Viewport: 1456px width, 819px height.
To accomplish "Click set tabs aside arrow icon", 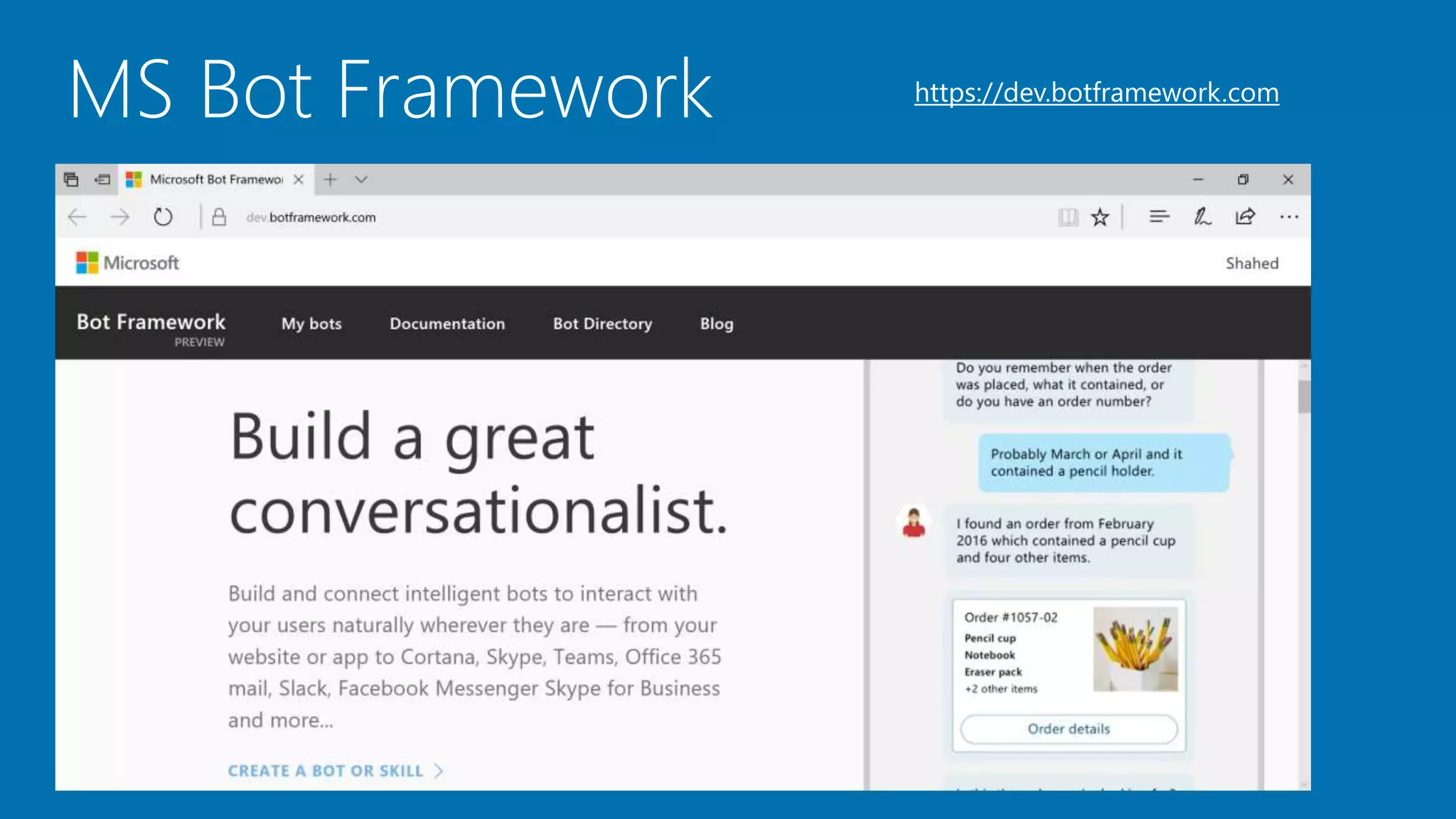I will tap(103, 179).
